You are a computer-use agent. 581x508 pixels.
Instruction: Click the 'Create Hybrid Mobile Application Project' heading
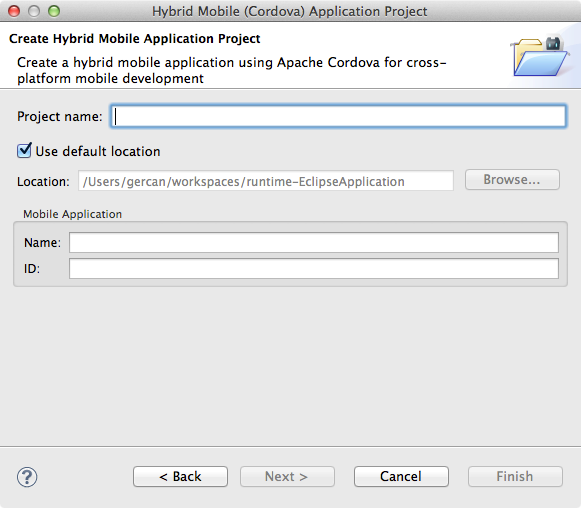tap(135, 39)
